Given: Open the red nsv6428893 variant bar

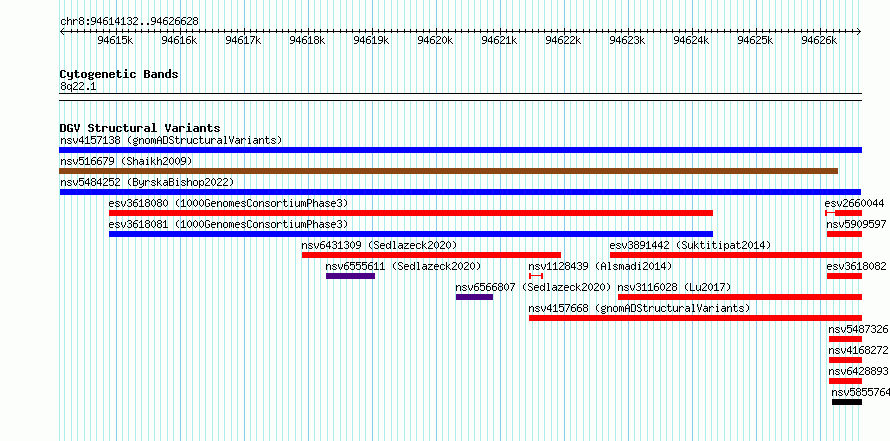Looking at the screenshot, I should (x=845, y=381).
